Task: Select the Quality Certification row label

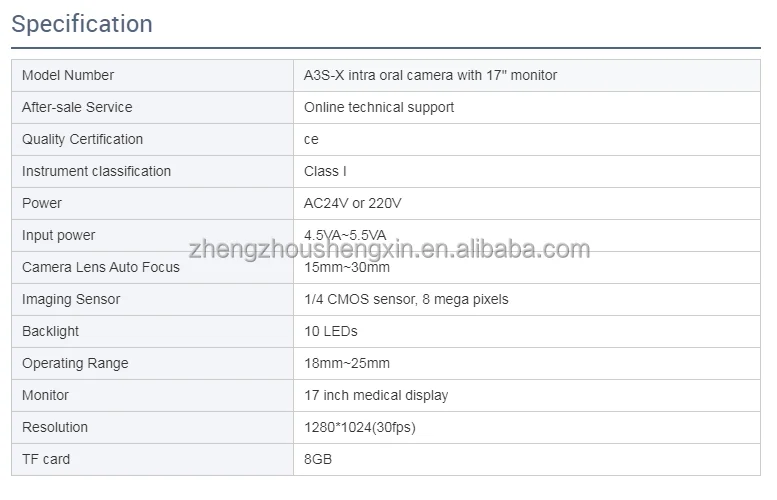Action: click(82, 139)
